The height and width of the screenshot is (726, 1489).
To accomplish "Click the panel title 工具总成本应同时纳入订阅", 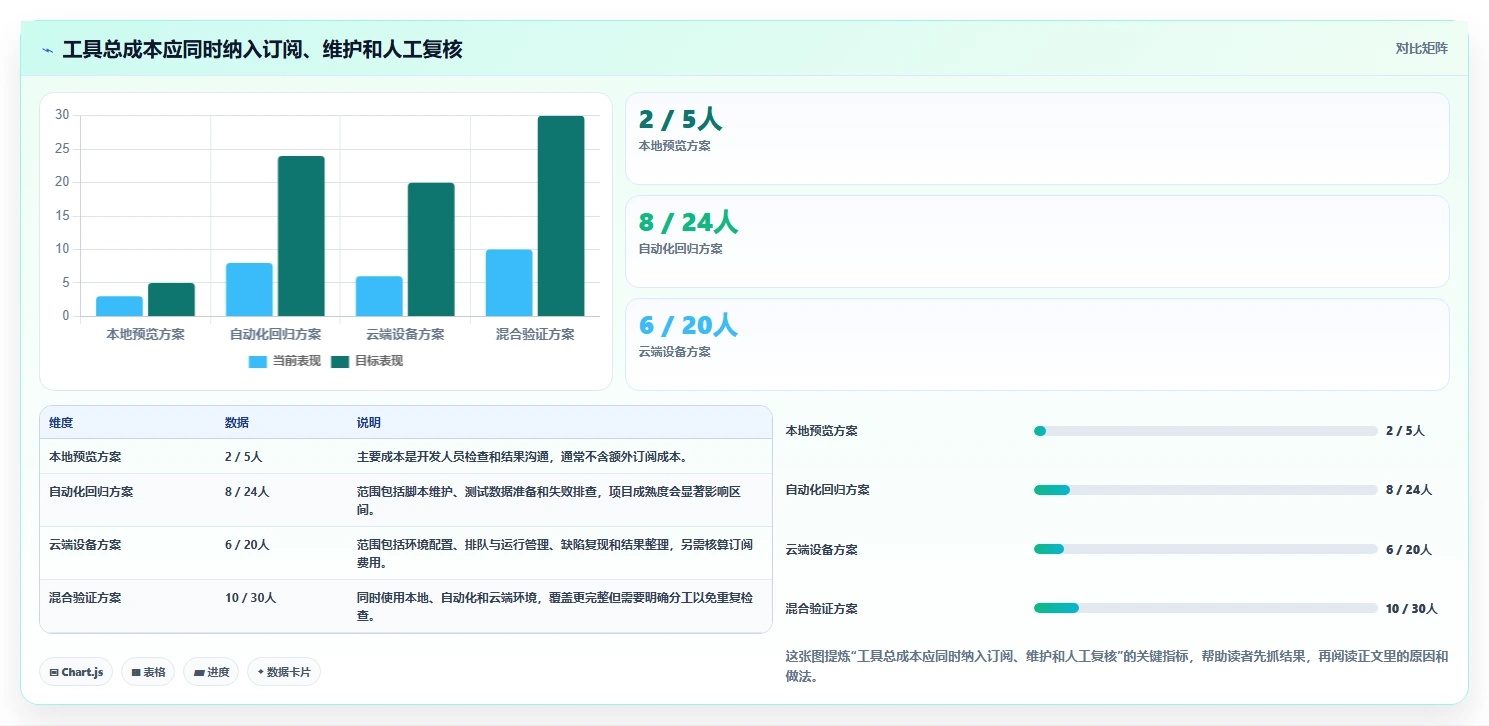I will coord(262,49).
